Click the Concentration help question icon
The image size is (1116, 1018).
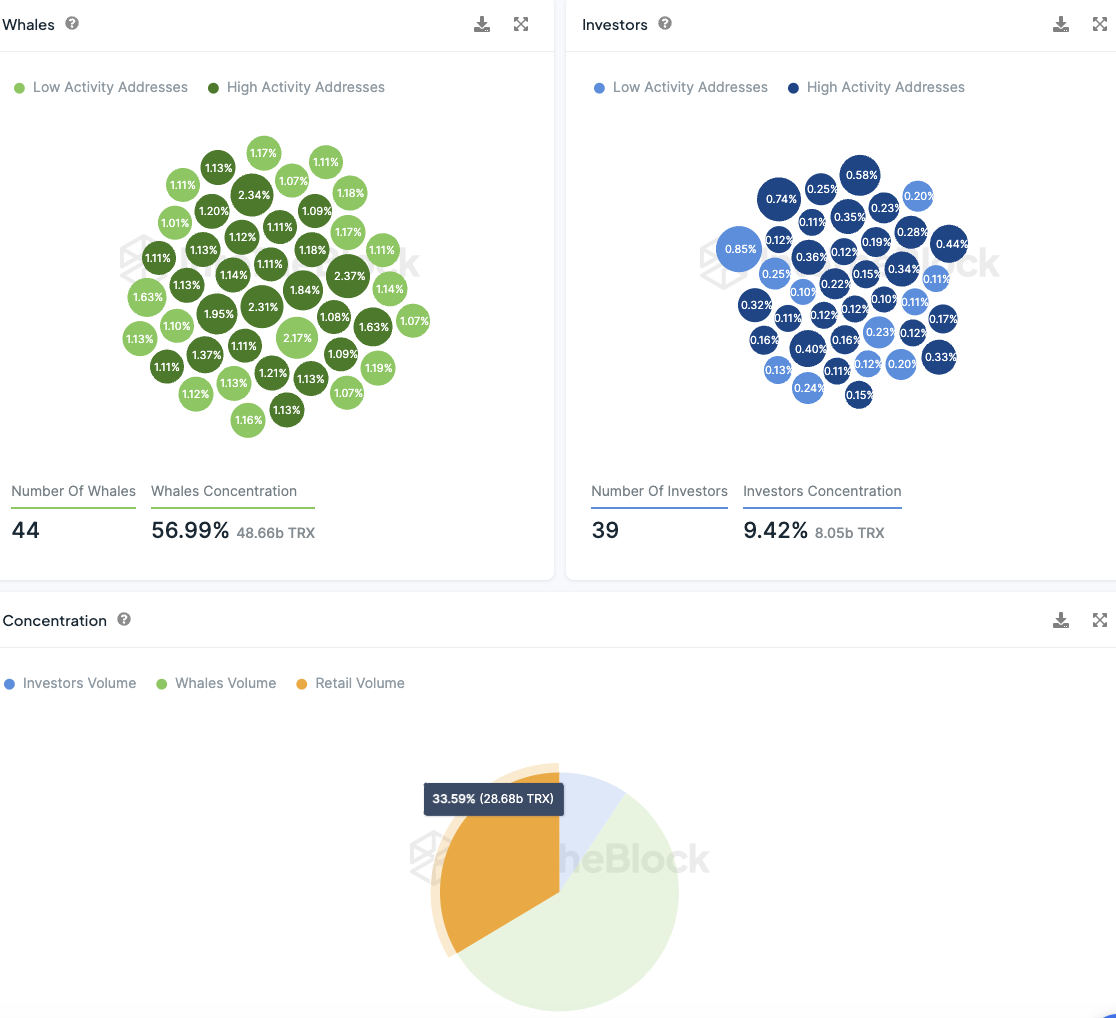coord(124,619)
